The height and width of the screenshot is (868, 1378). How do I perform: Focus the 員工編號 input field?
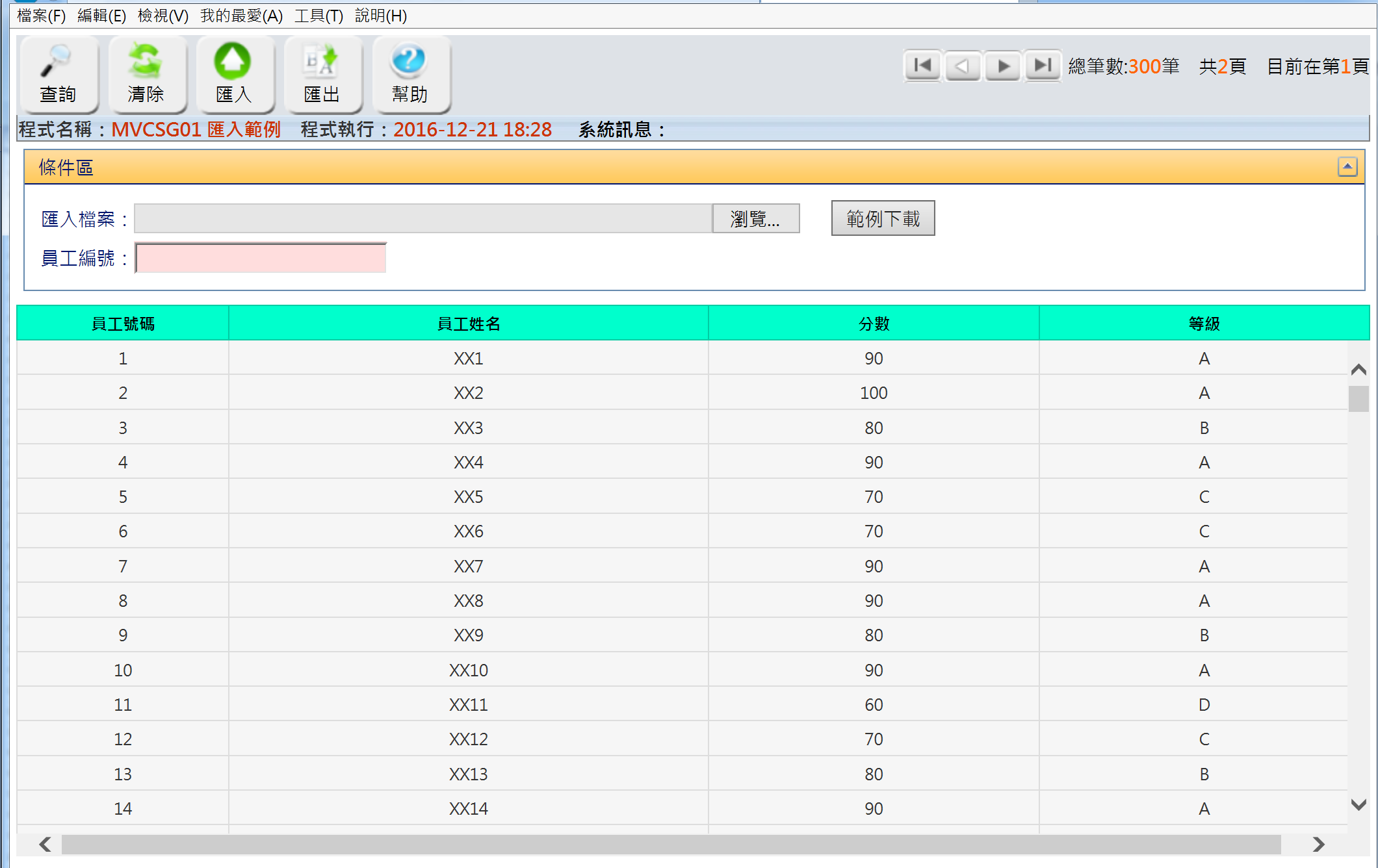click(260, 258)
